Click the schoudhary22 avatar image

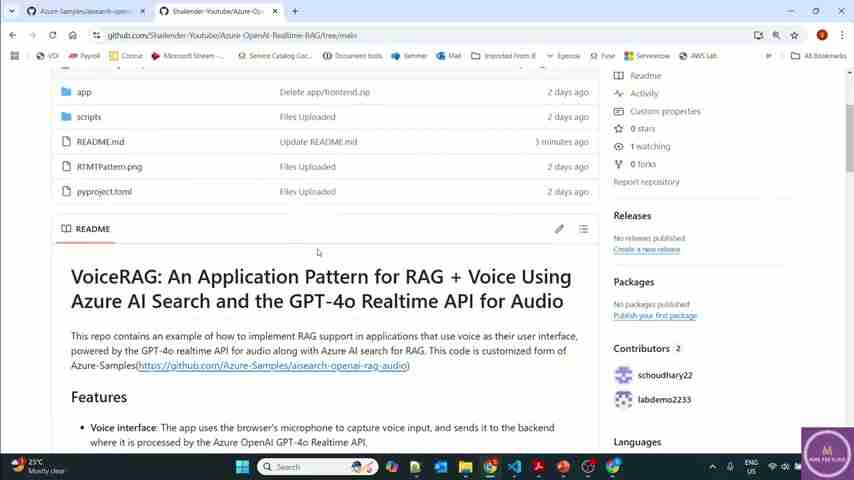623,375
